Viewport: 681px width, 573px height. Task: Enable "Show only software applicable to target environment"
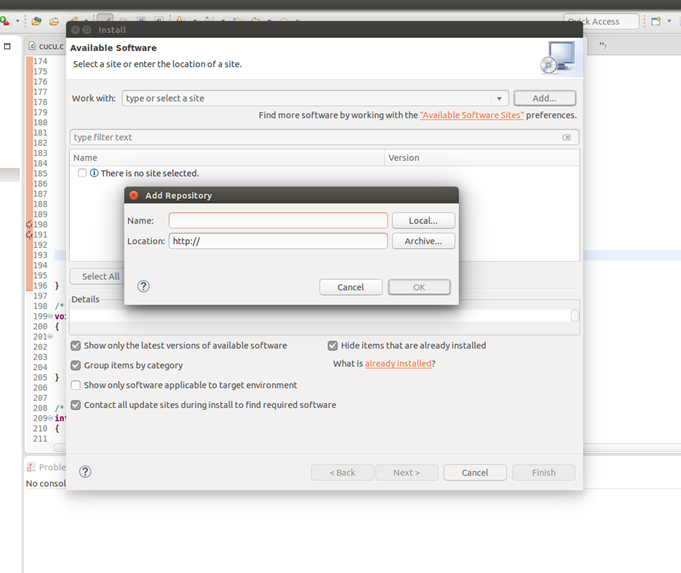[76, 386]
